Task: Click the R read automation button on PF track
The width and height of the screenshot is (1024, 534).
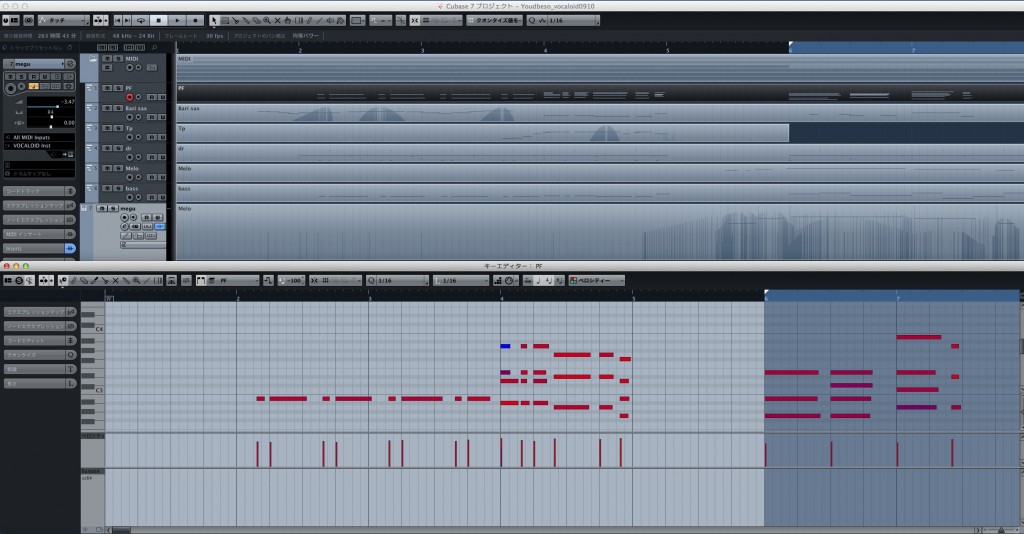Action: coord(152,97)
